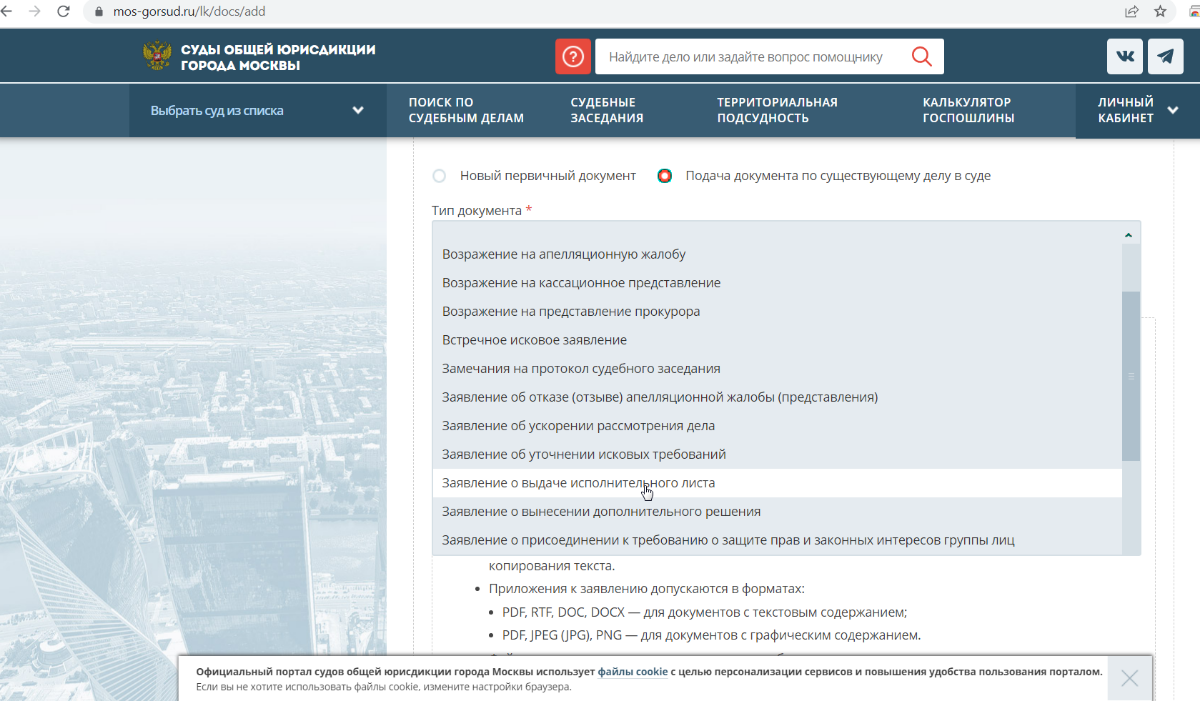Click the red question mark help icon
Image resolution: width=1200 pixels, height=701 pixels.
(573, 56)
